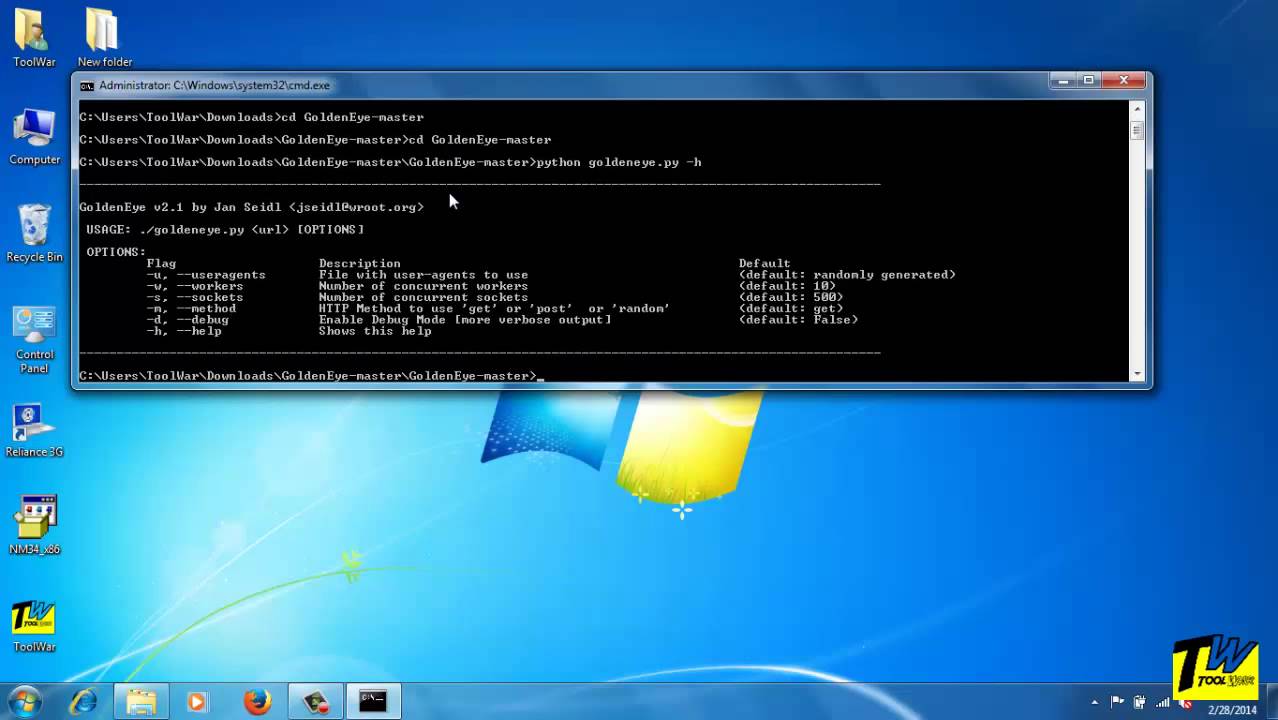Launch Internet Explorer from the taskbar

click(83, 702)
